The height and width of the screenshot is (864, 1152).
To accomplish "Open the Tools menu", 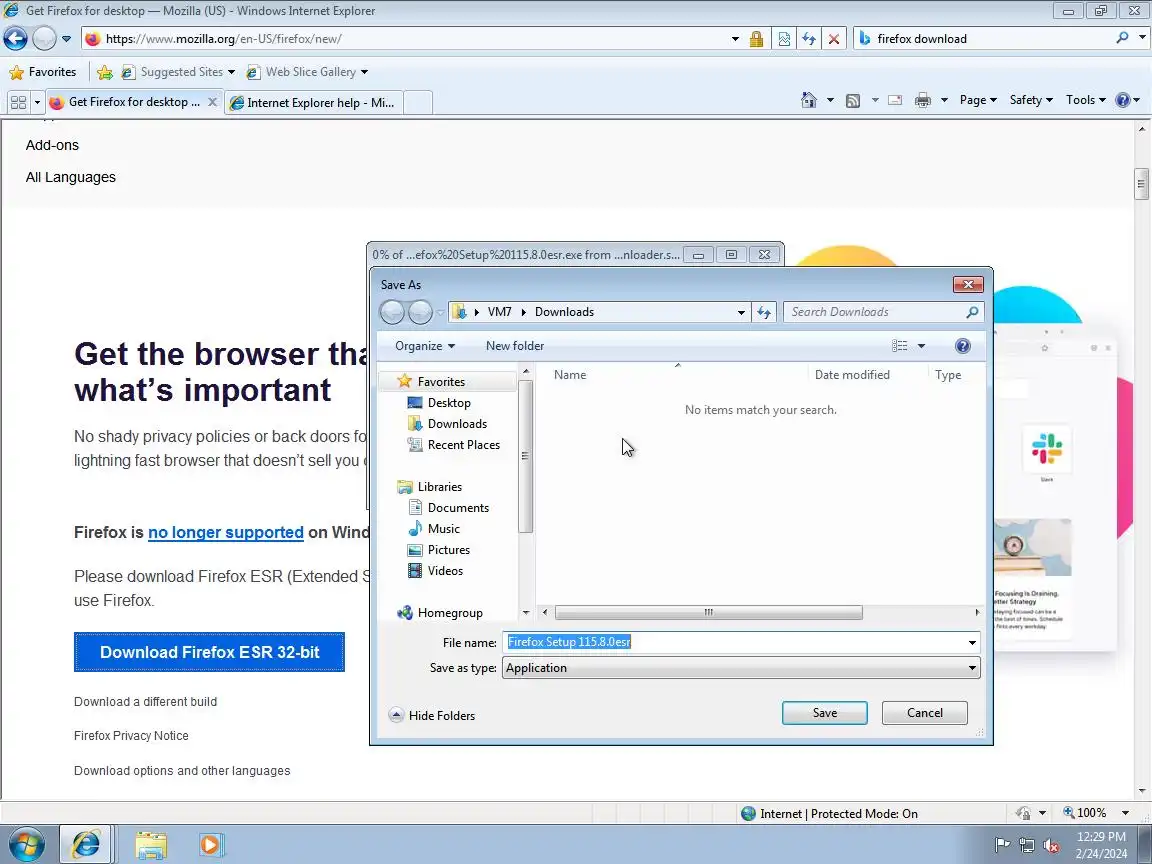I will click(x=1085, y=100).
